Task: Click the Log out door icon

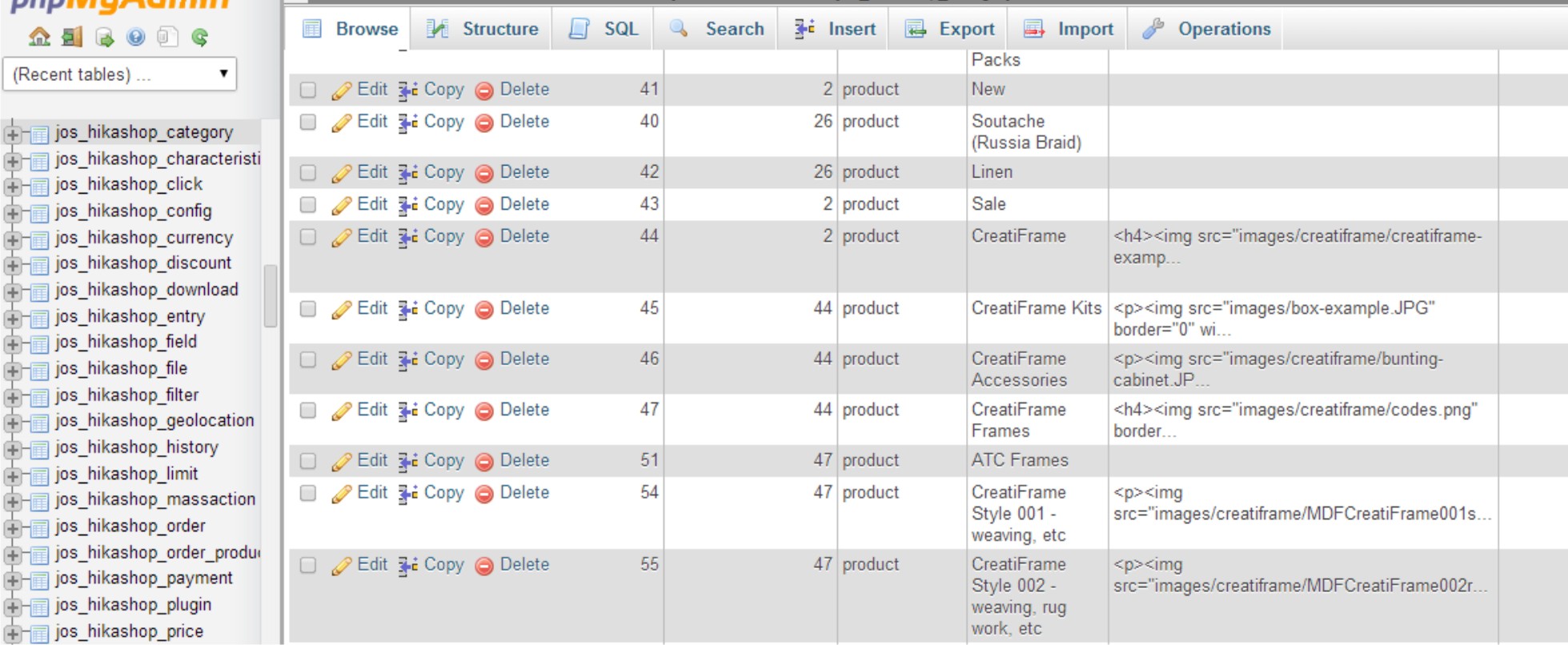Action: (x=72, y=37)
